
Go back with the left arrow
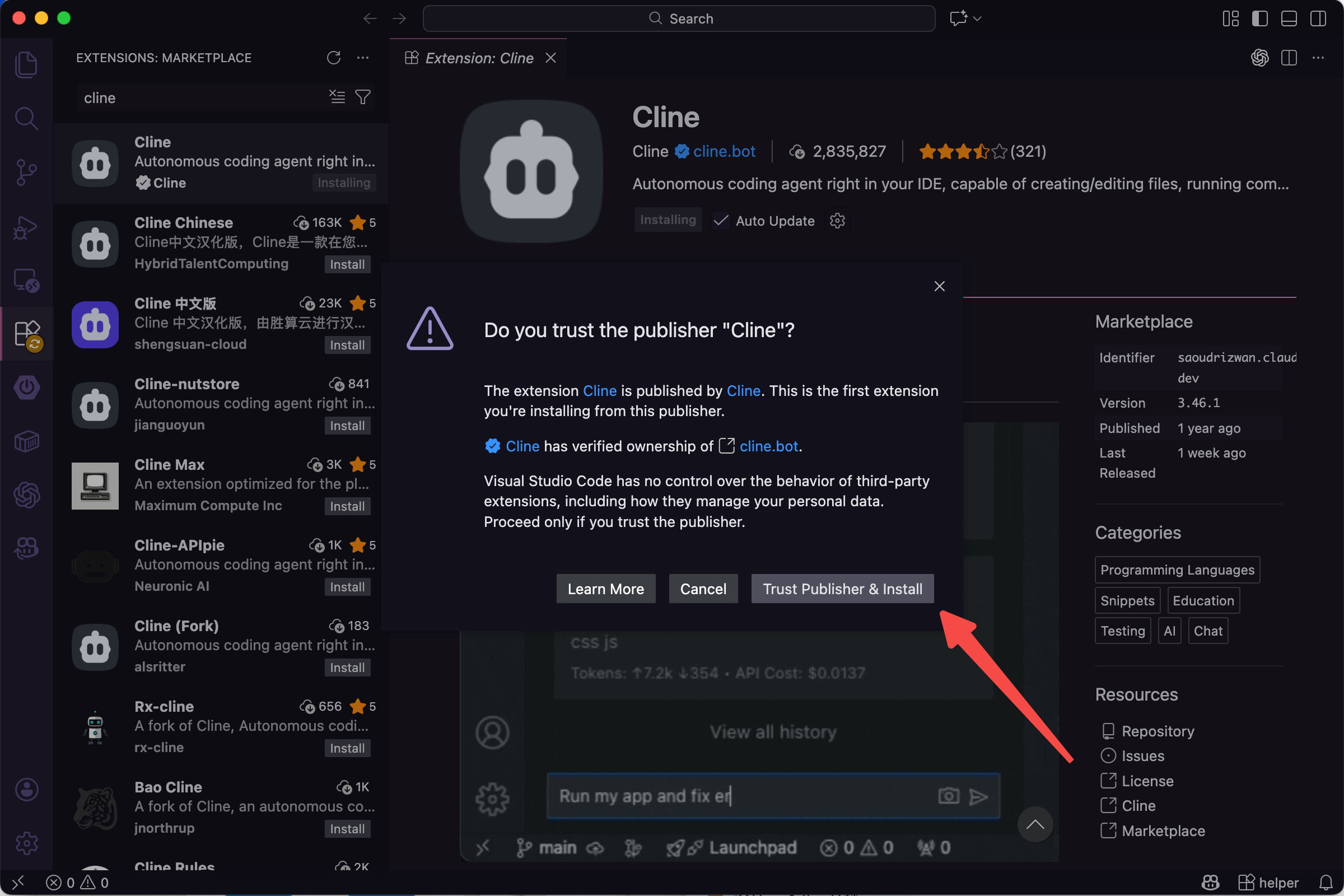[x=370, y=18]
